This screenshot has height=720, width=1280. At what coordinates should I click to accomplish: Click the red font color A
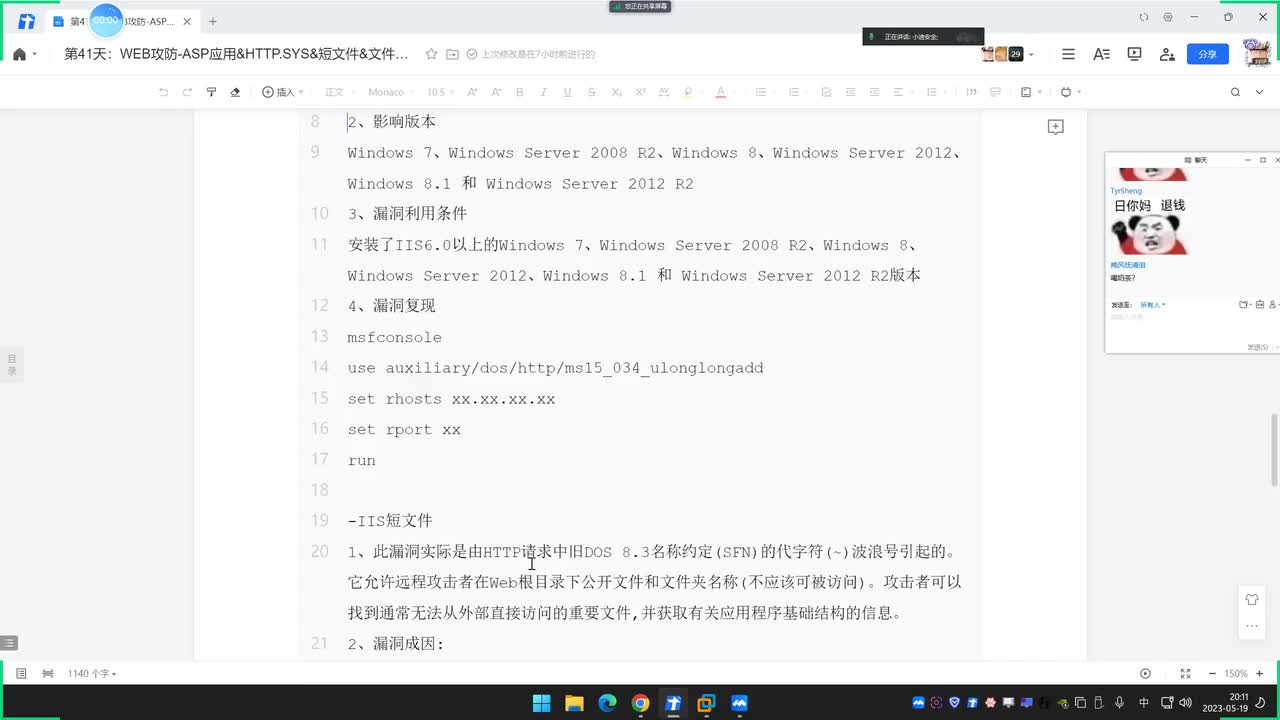click(x=720, y=92)
